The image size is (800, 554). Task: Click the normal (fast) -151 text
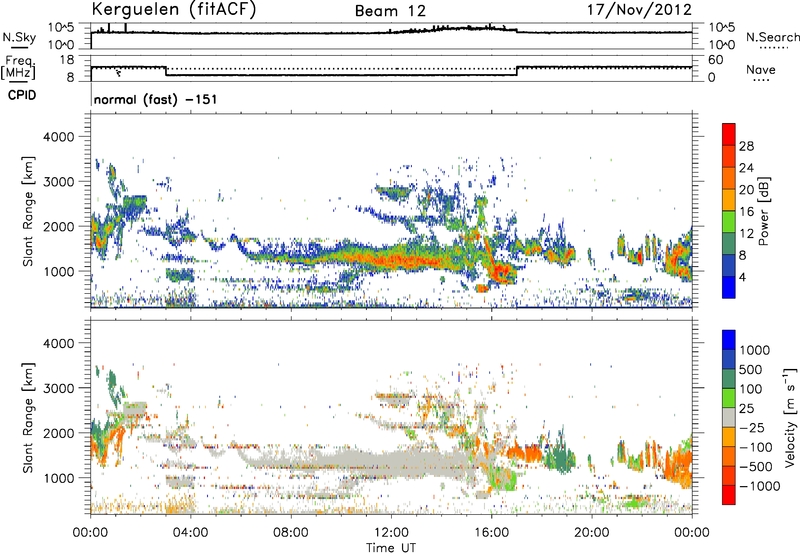click(x=155, y=99)
